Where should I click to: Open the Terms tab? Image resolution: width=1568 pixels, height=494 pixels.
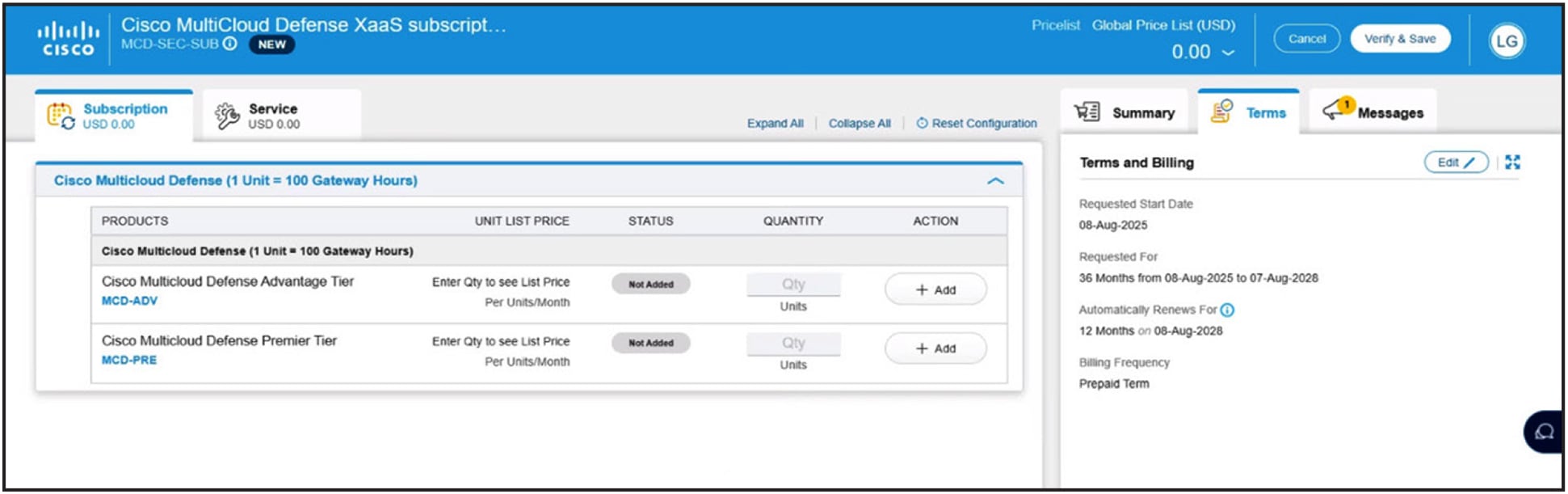[x=1249, y=112]
